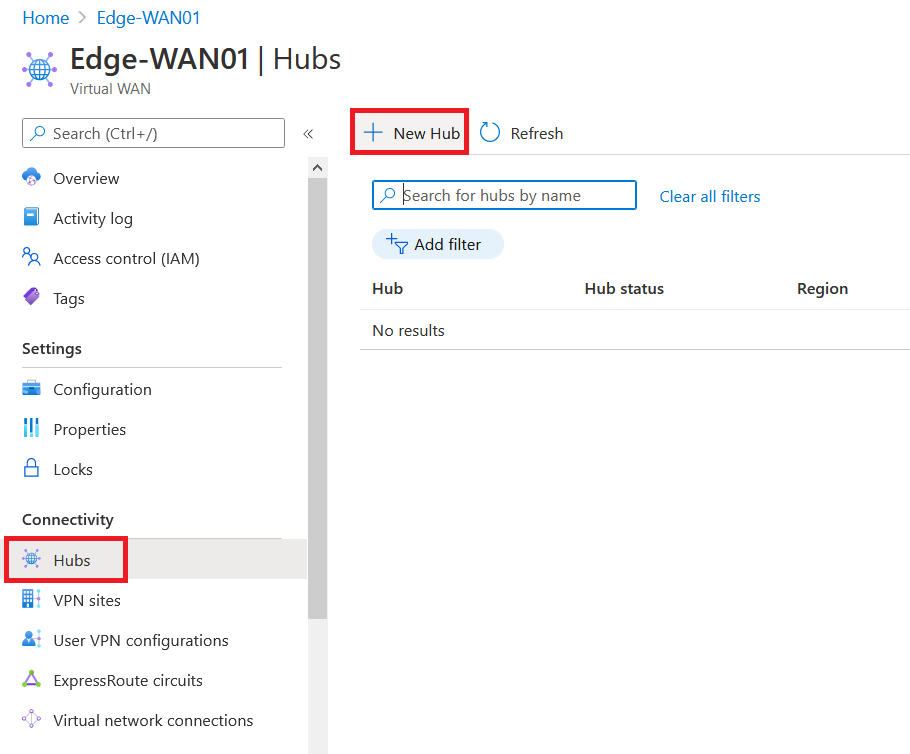Viewport: 910px width, 754px height.
Task: Click the Settings section heading
Action: (52, 349)
